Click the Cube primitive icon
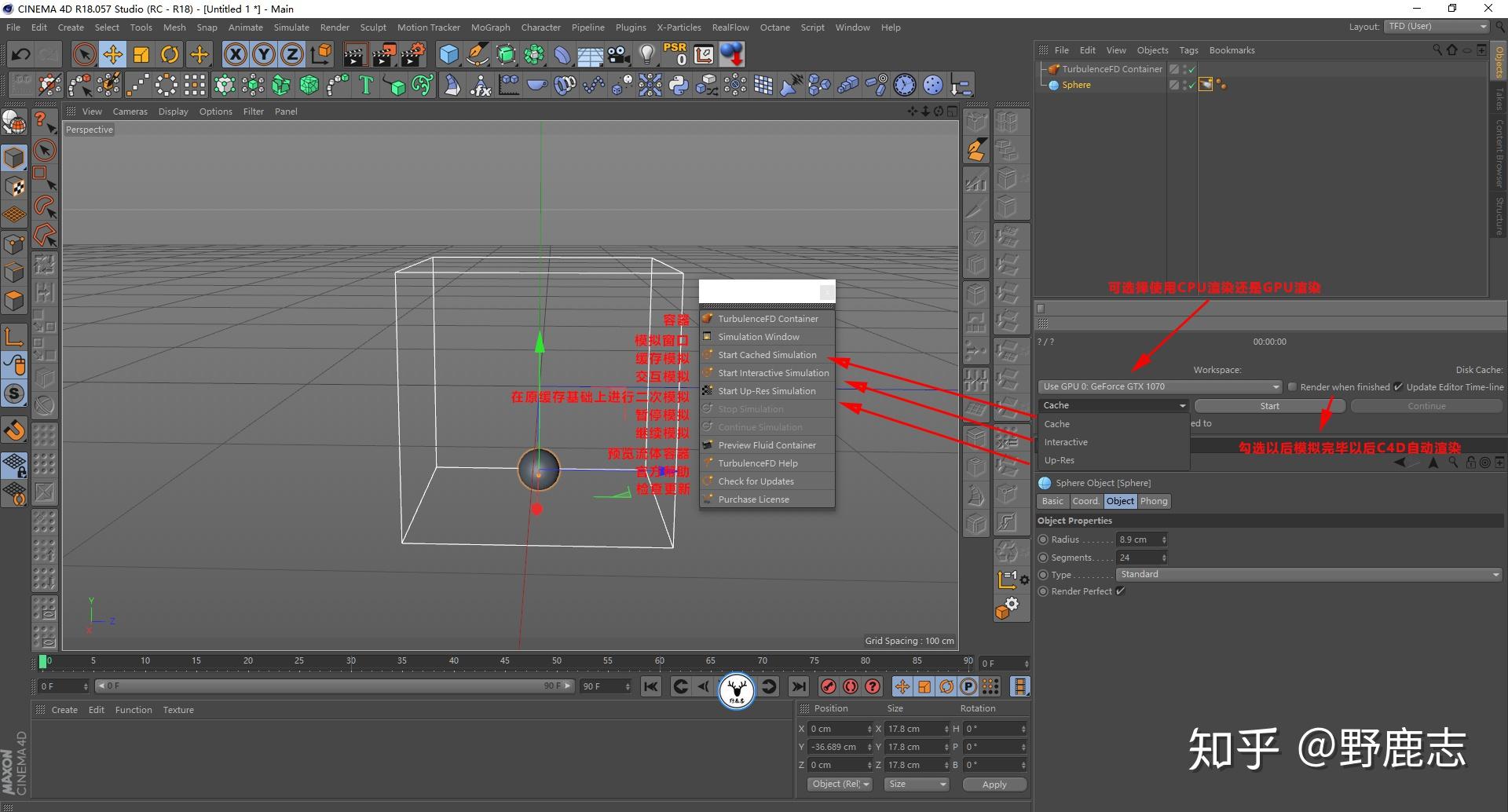This screenshot has width=1508, height=812. pyautogui.click(x=448, y=54)
